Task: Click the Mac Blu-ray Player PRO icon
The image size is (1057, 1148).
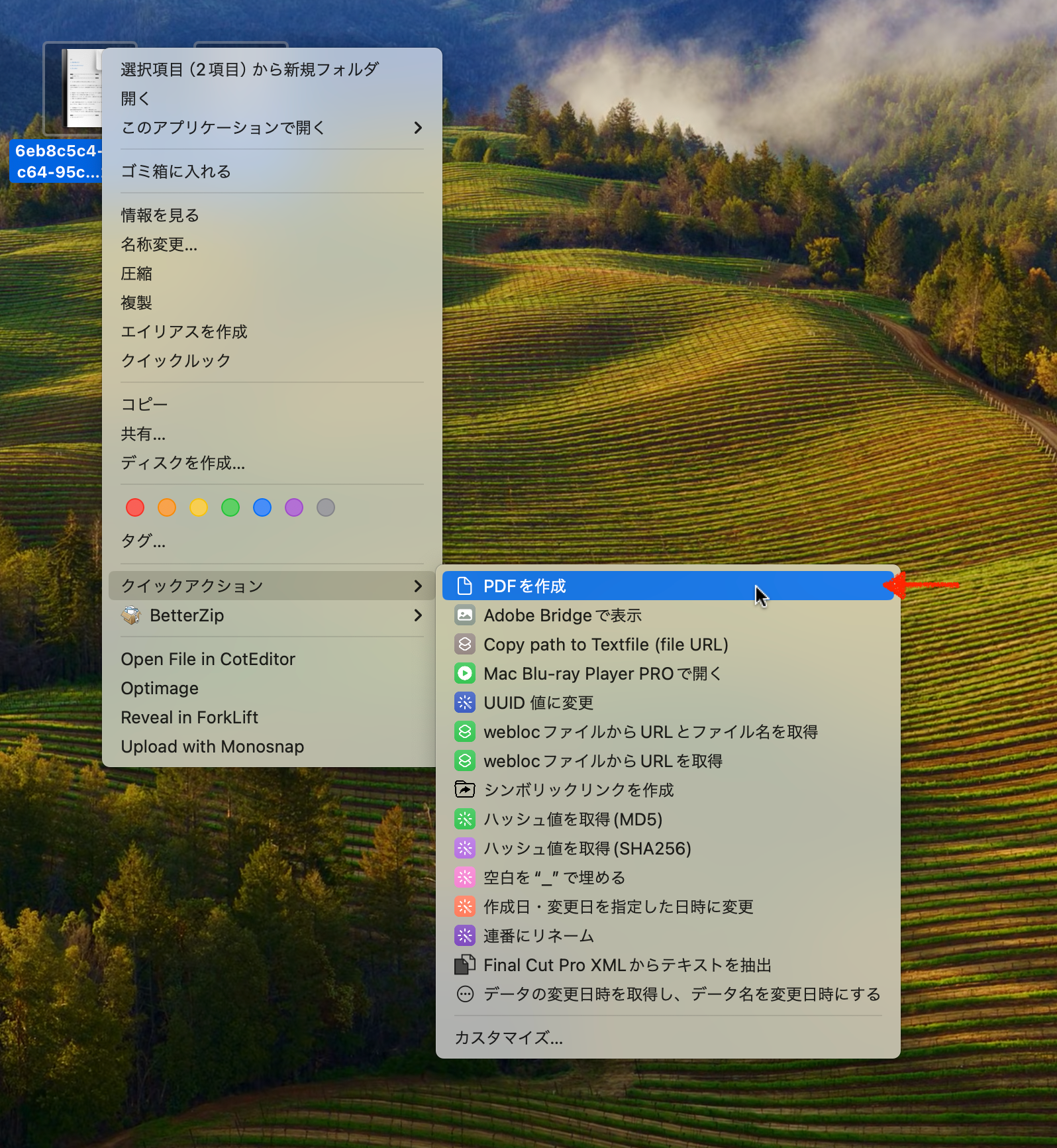Action: tap(465, 674)
